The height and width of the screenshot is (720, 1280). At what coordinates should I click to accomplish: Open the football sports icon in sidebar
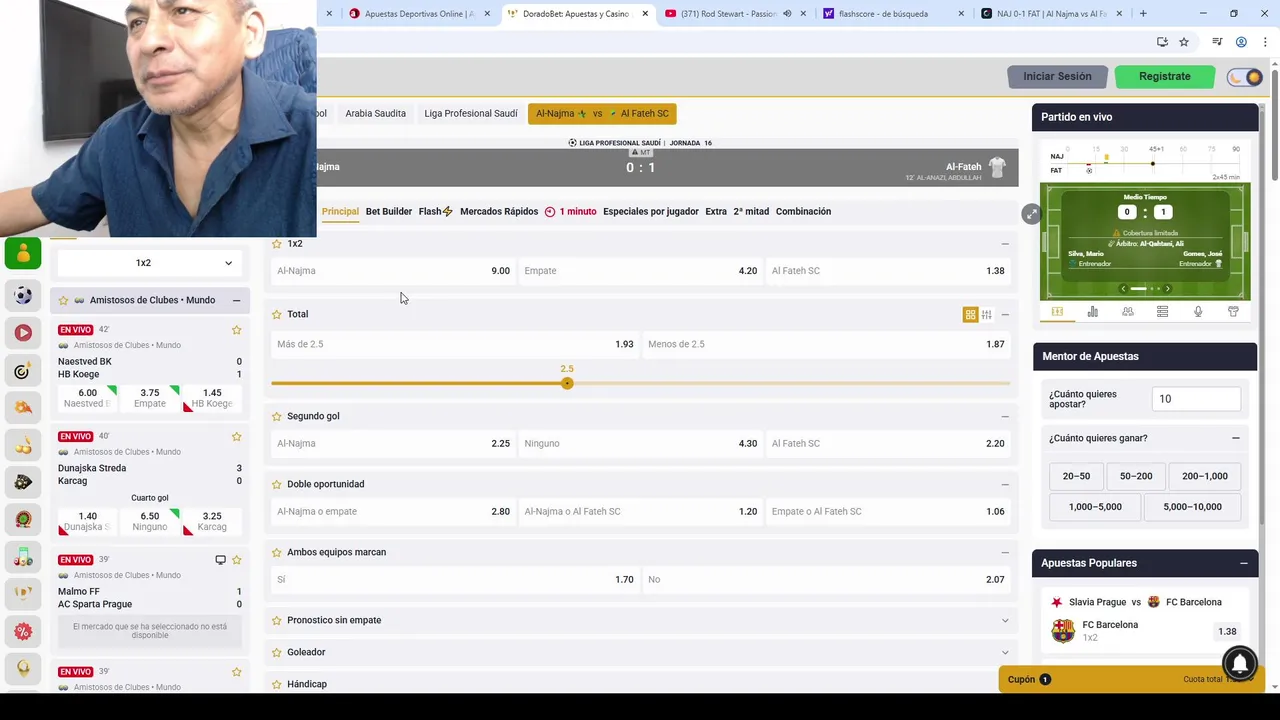coord(23,295)
